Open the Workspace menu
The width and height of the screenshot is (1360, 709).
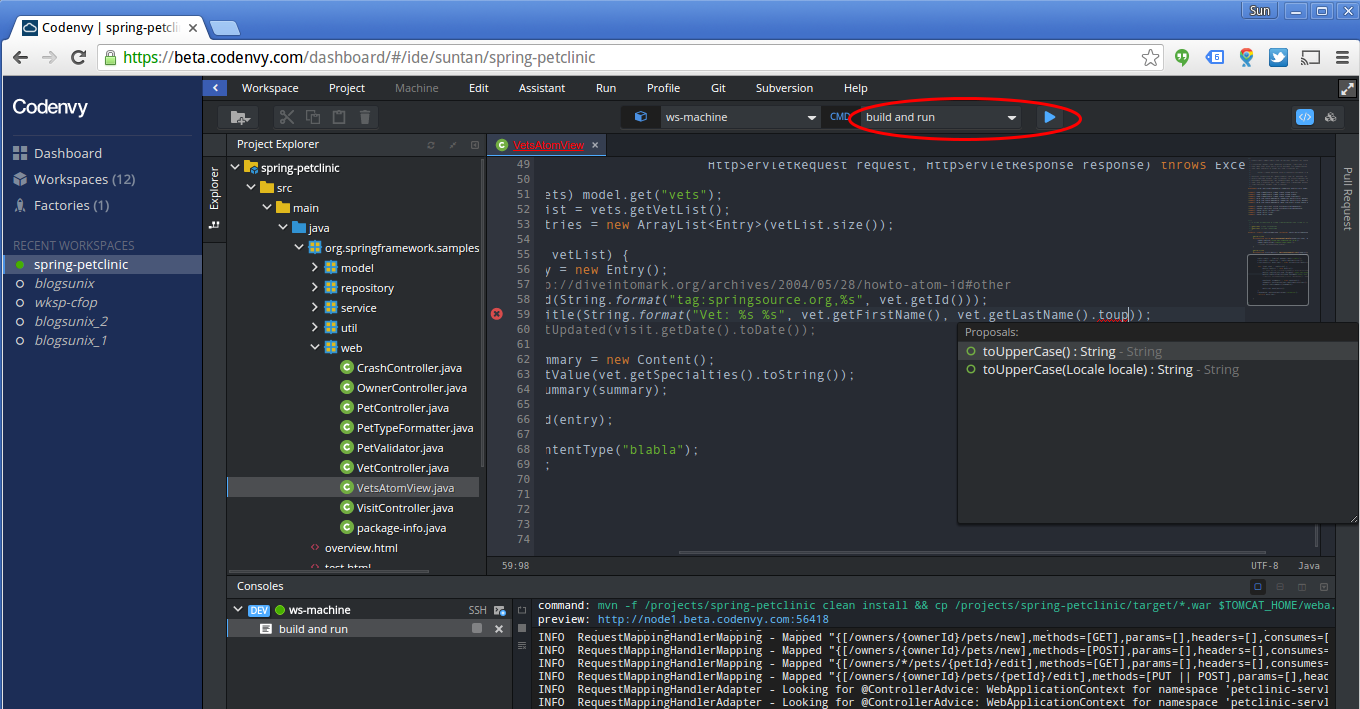tap(270, 88)
